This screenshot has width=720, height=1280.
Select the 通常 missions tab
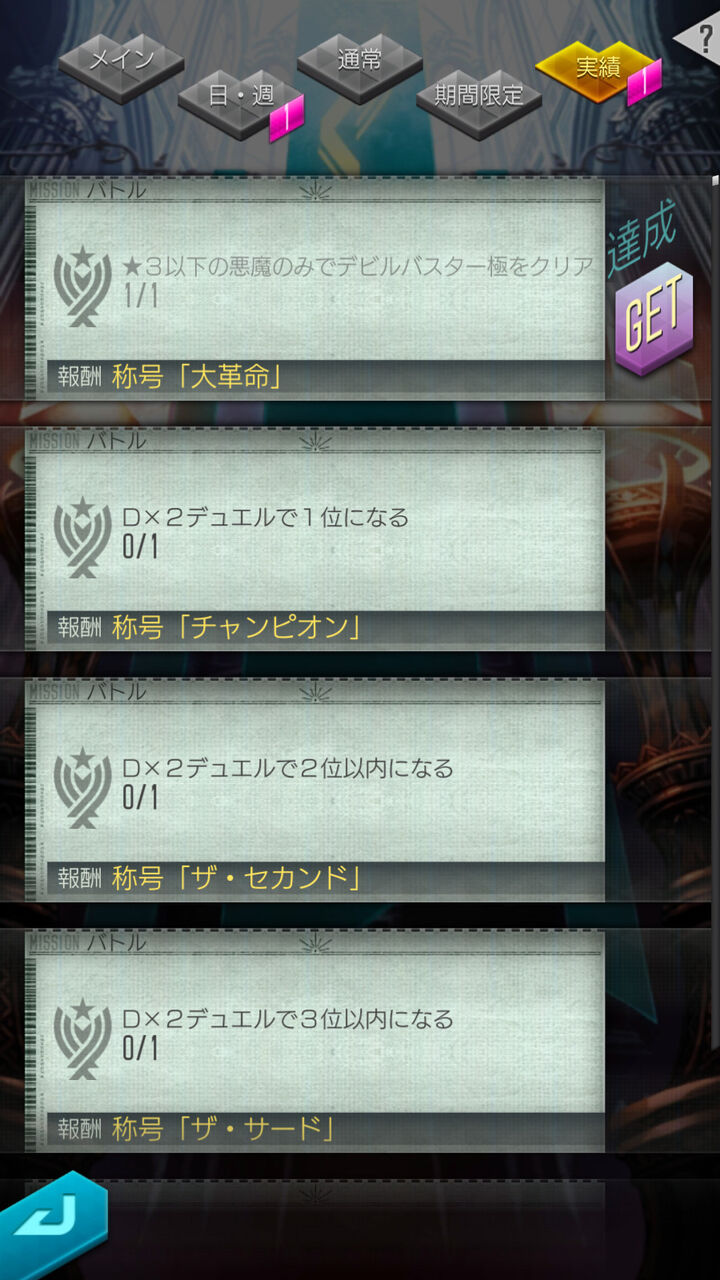(x=360, y=66)
